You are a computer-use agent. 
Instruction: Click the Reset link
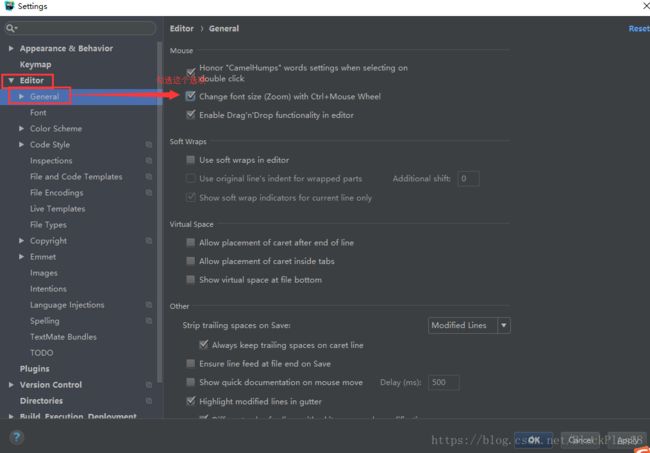[x=639, y=29]
